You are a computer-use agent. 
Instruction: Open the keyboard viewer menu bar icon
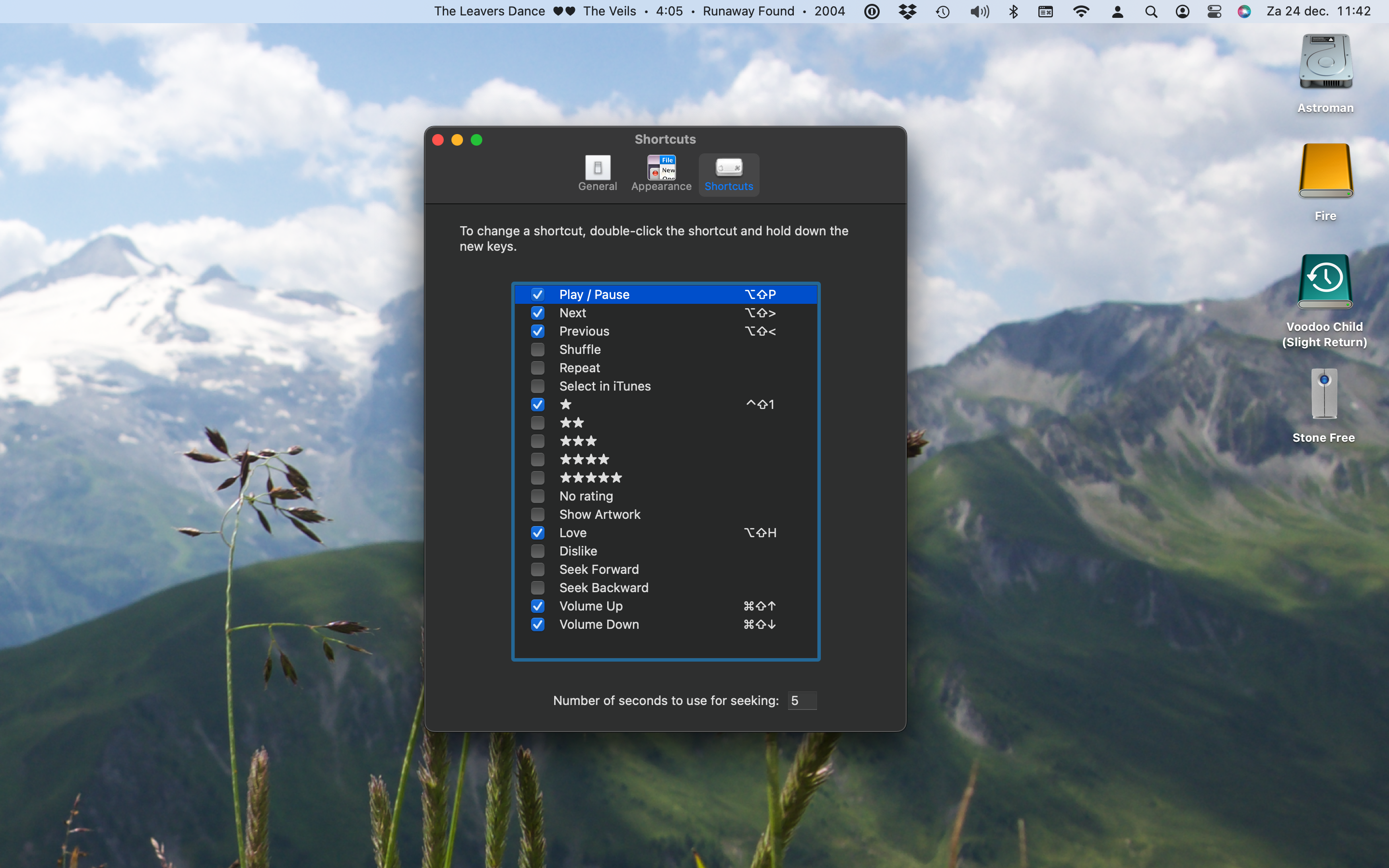(x=1046, y=12)
